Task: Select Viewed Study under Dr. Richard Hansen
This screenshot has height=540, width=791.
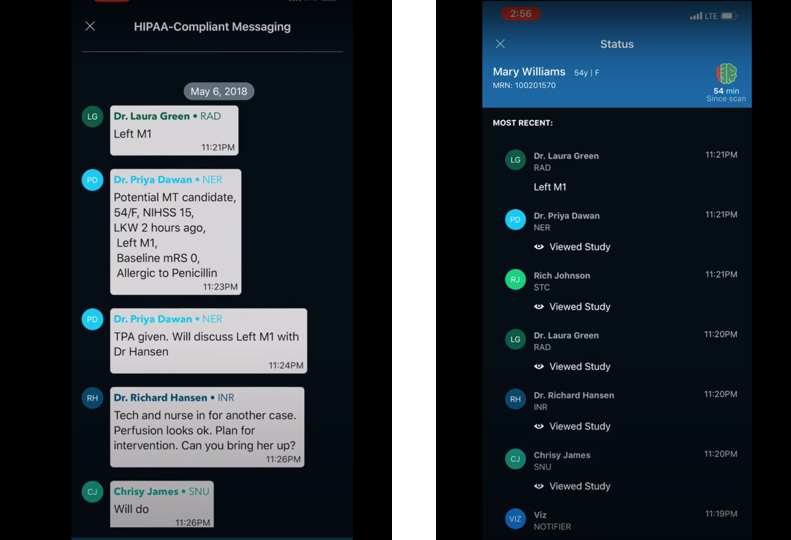Action: (x=580, y=426)
